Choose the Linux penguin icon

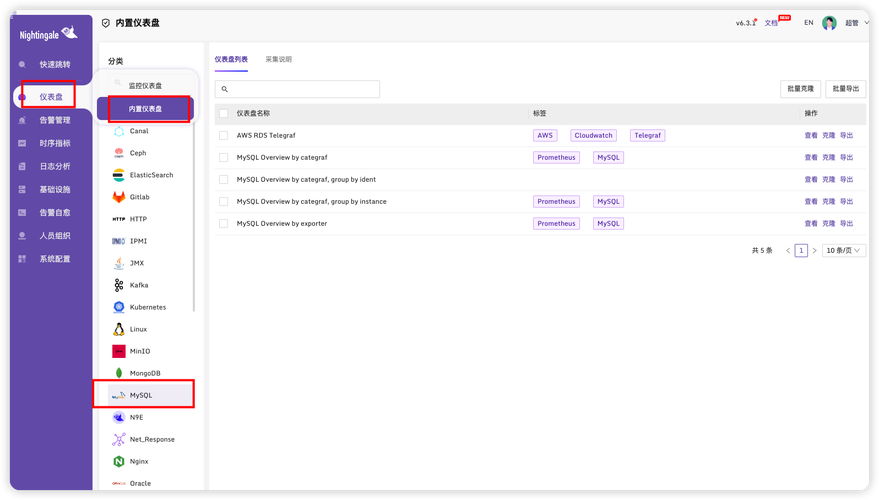click(119, 329)
